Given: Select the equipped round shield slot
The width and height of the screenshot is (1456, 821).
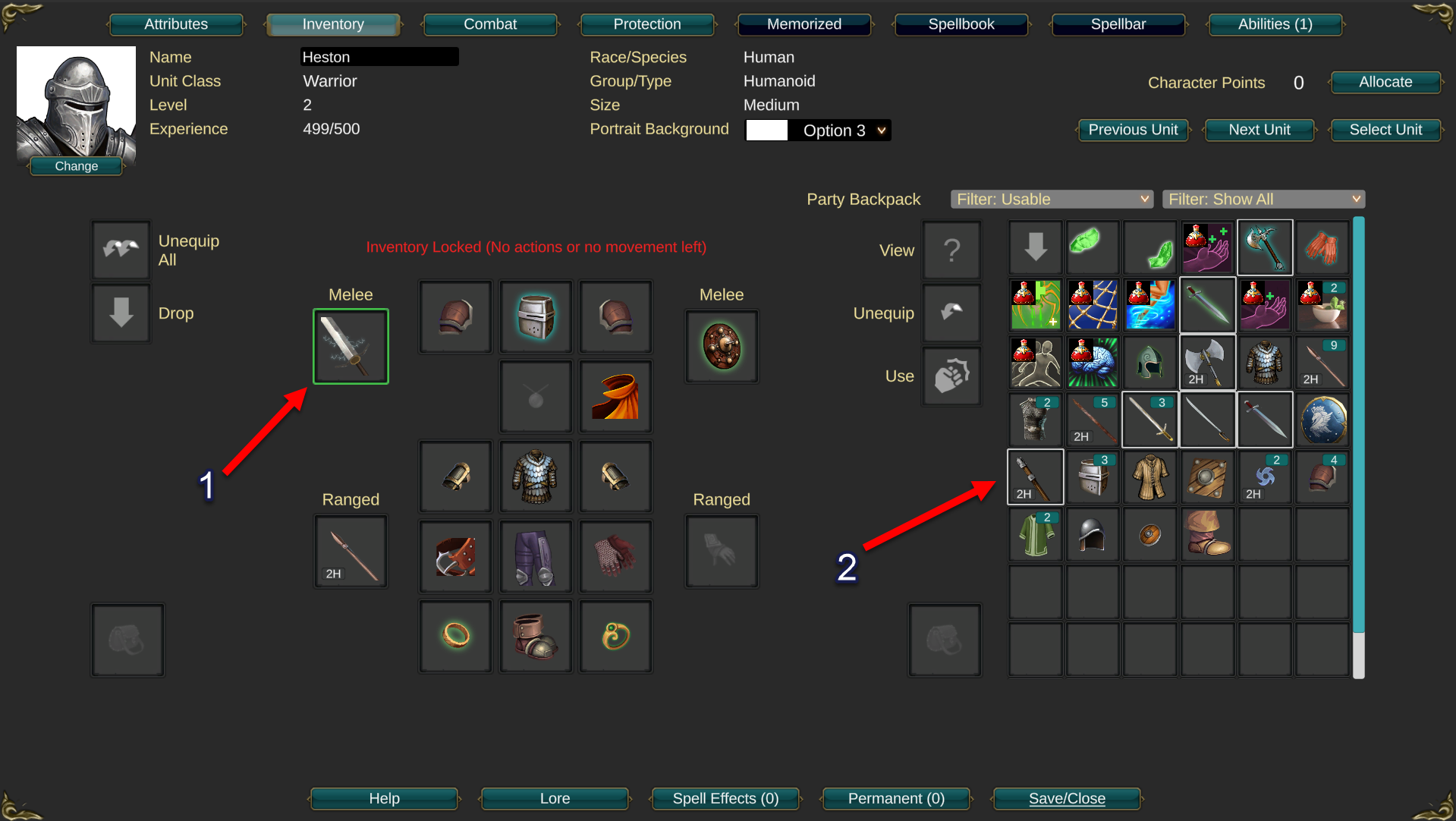Looking at the screenshot, I should coord(722,347).
